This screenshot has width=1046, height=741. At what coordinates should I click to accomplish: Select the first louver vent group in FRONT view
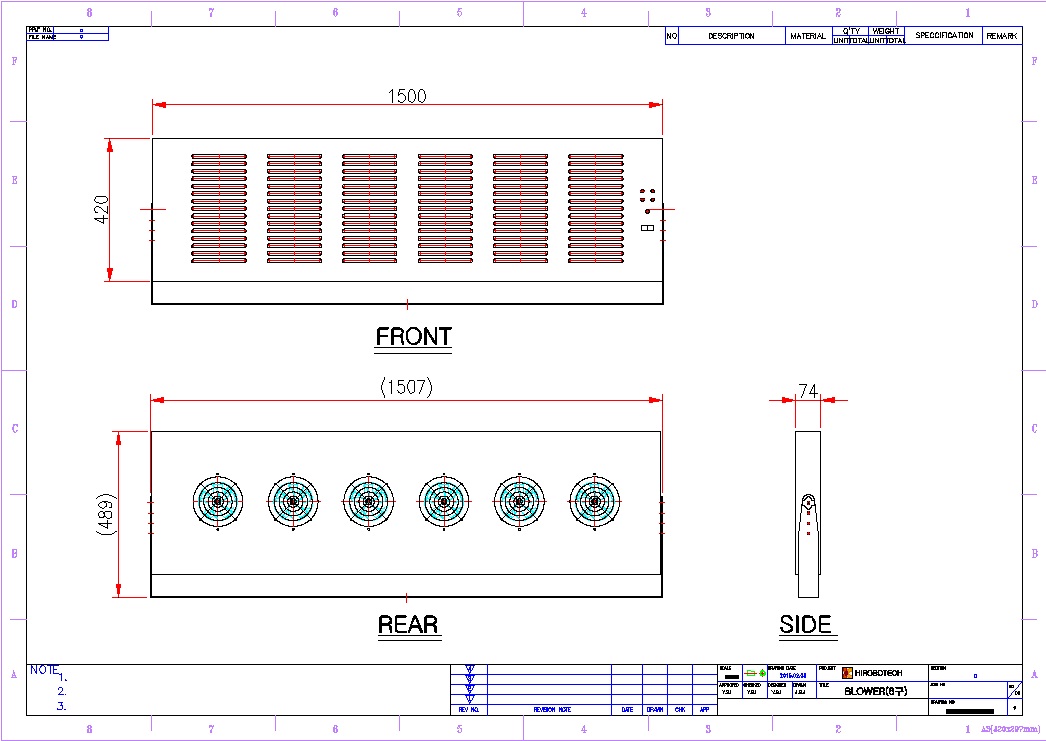219,209
